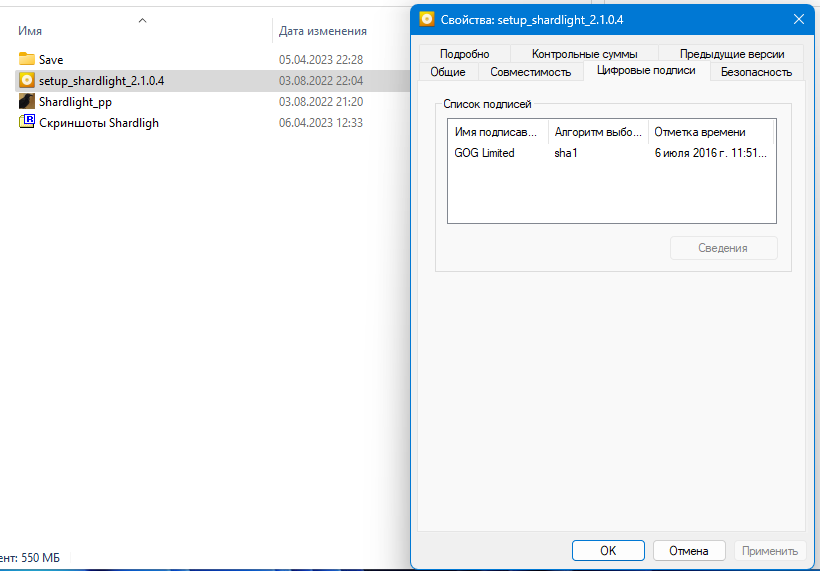This screenshot has width=820, height=571.
Task: Click the Алгоритм выборки column header
Action: (x=598, y=132)
